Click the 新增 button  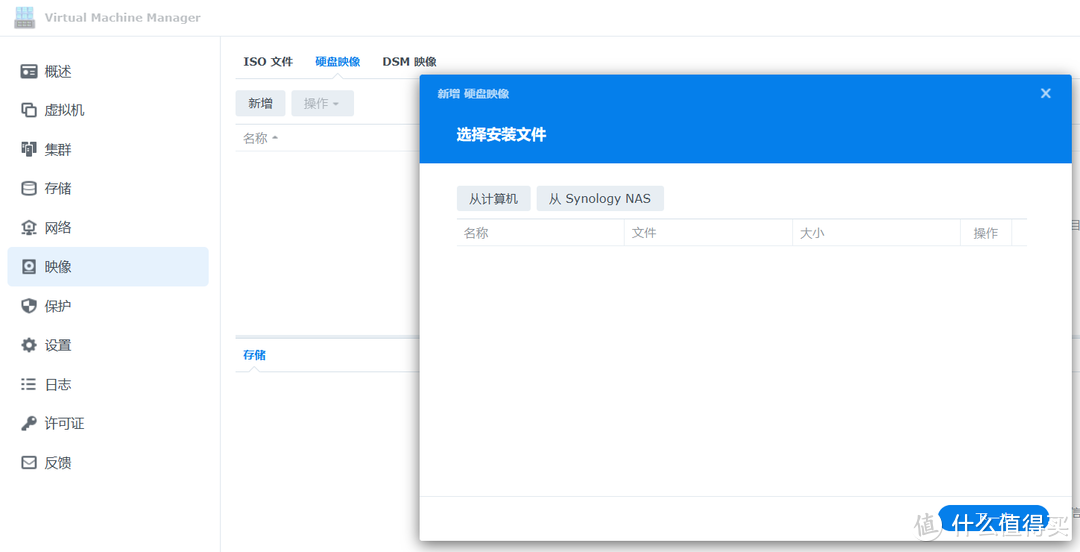pyautogui.click(x=260, y=103)
